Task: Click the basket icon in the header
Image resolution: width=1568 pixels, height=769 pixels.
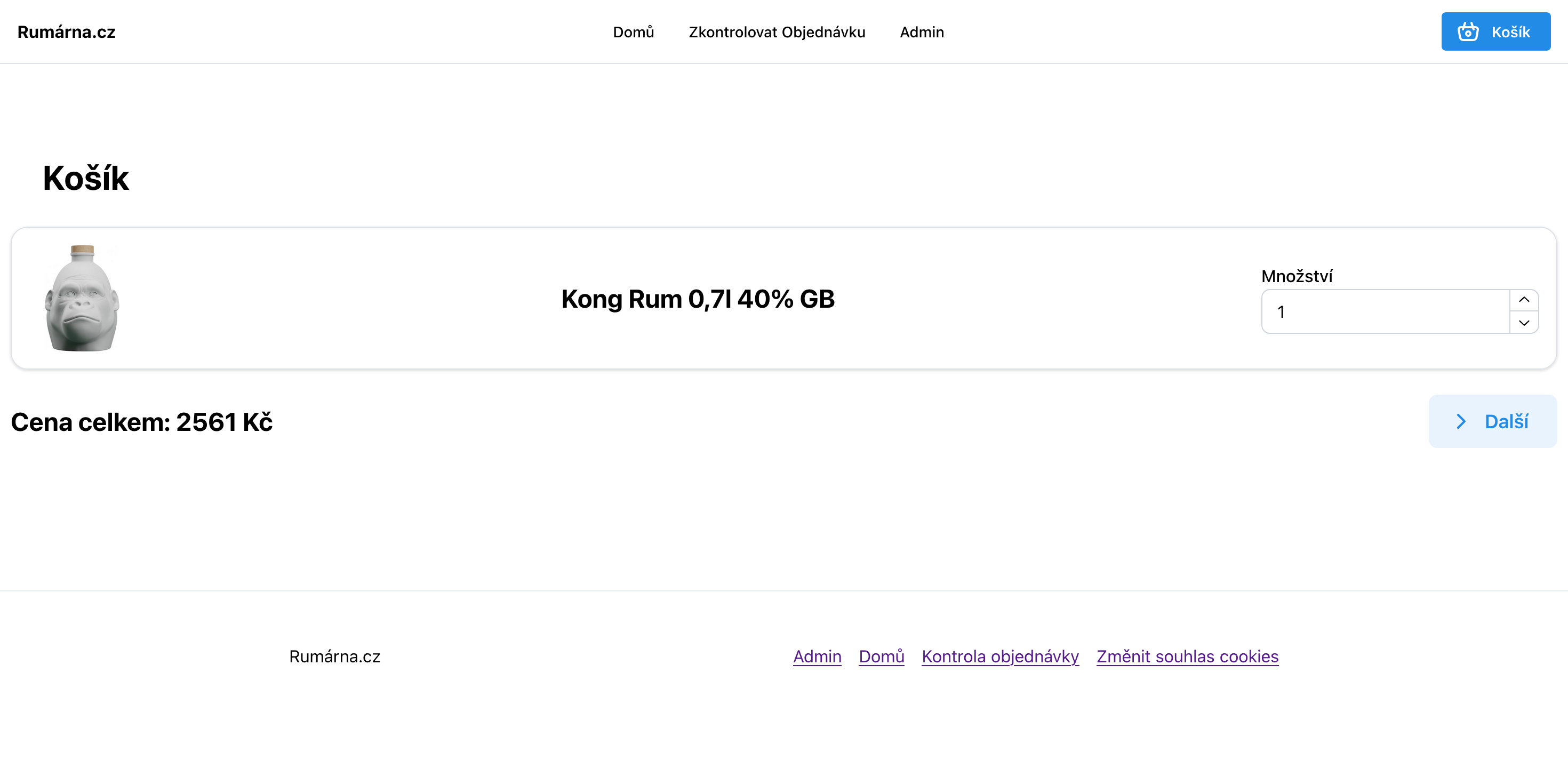Action: click(1468, 31)
